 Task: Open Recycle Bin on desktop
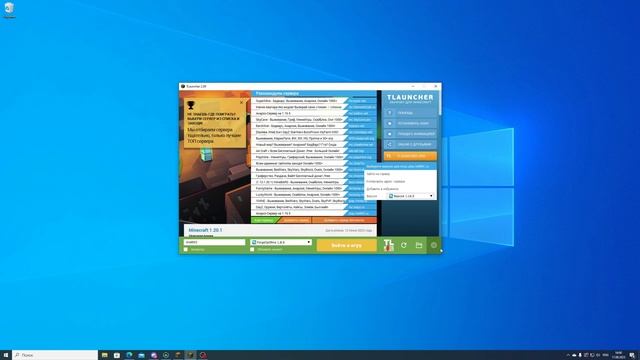tap(9, 10)
